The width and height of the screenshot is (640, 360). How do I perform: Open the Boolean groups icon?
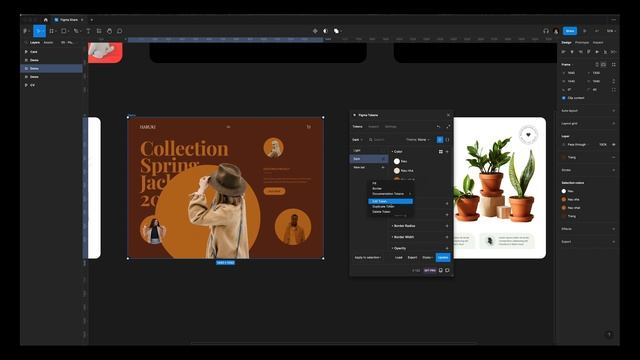pyautogui.click(x=336, y=31)
